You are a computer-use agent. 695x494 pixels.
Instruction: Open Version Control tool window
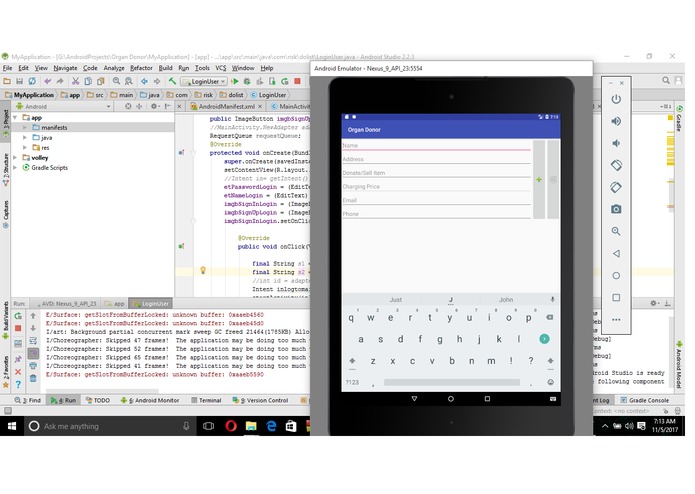[x=260, y=401]
